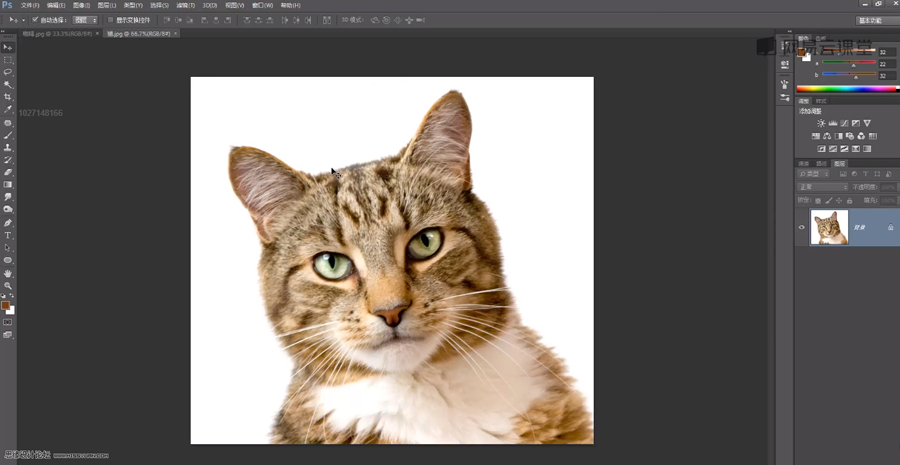Add a Brightness/Contrast adjustment
Viewport: 900px width, 465px height.
pyautogui.click(x=821, y=123)
